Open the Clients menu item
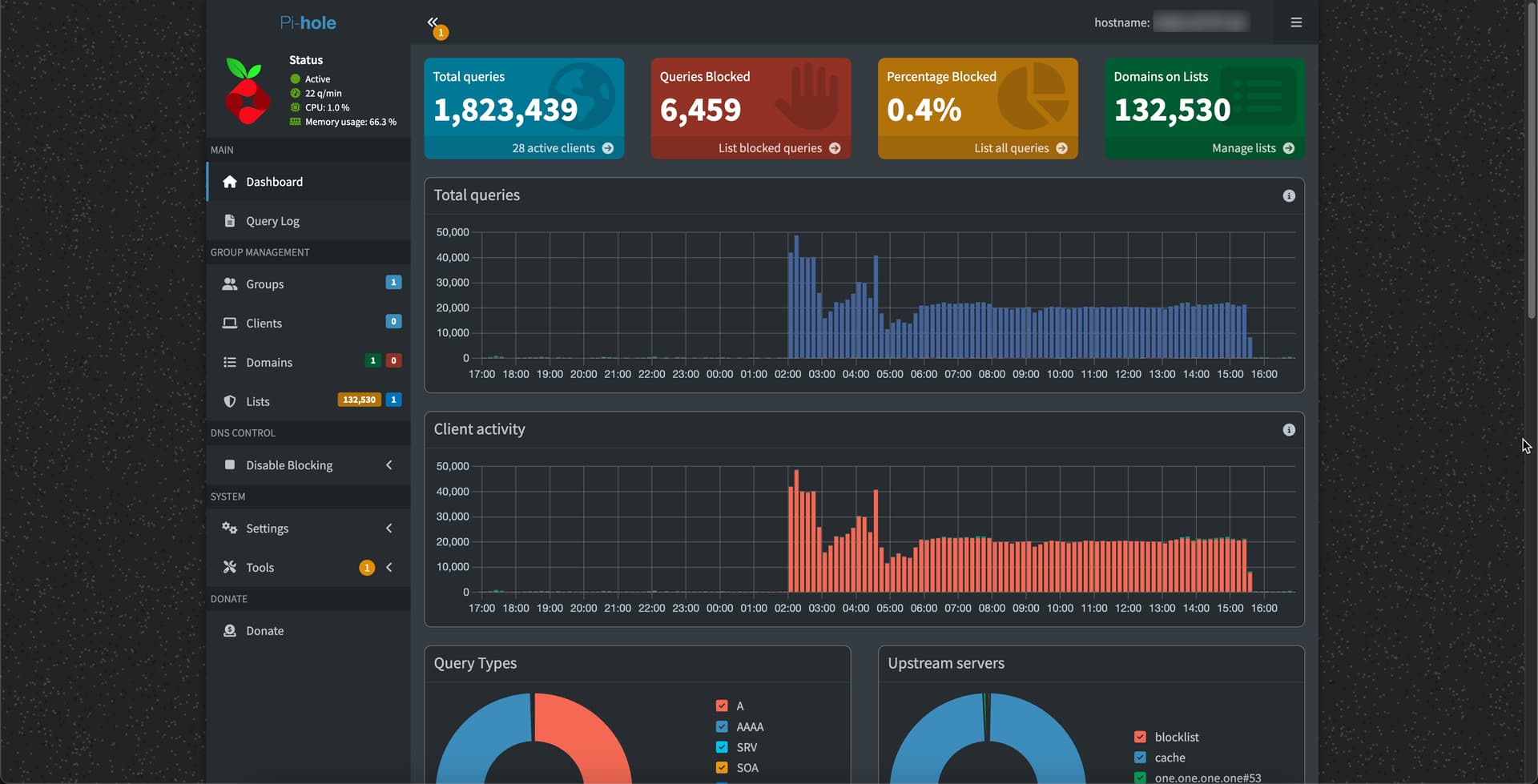1538x784 pixels. (x=308, y=324)
